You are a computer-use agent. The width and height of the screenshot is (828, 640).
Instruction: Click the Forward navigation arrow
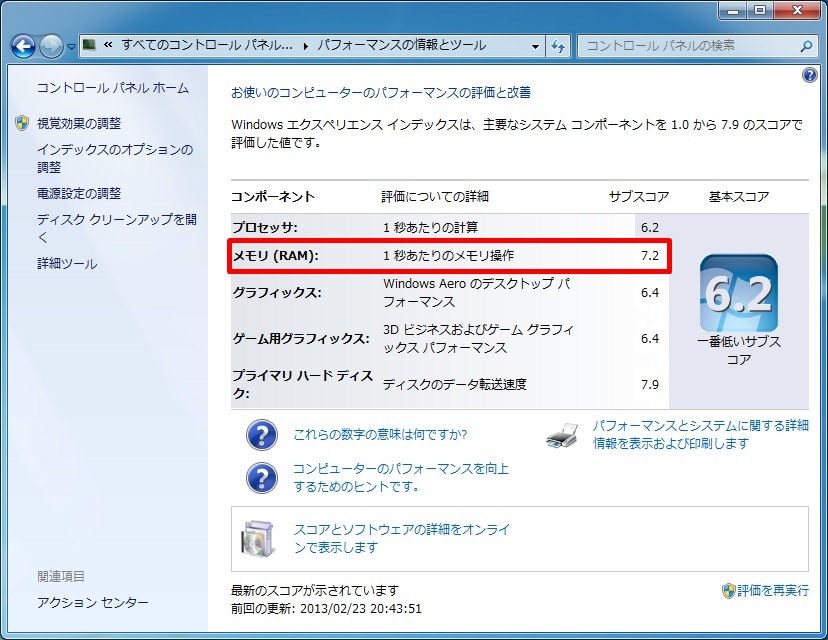[52, 46]
